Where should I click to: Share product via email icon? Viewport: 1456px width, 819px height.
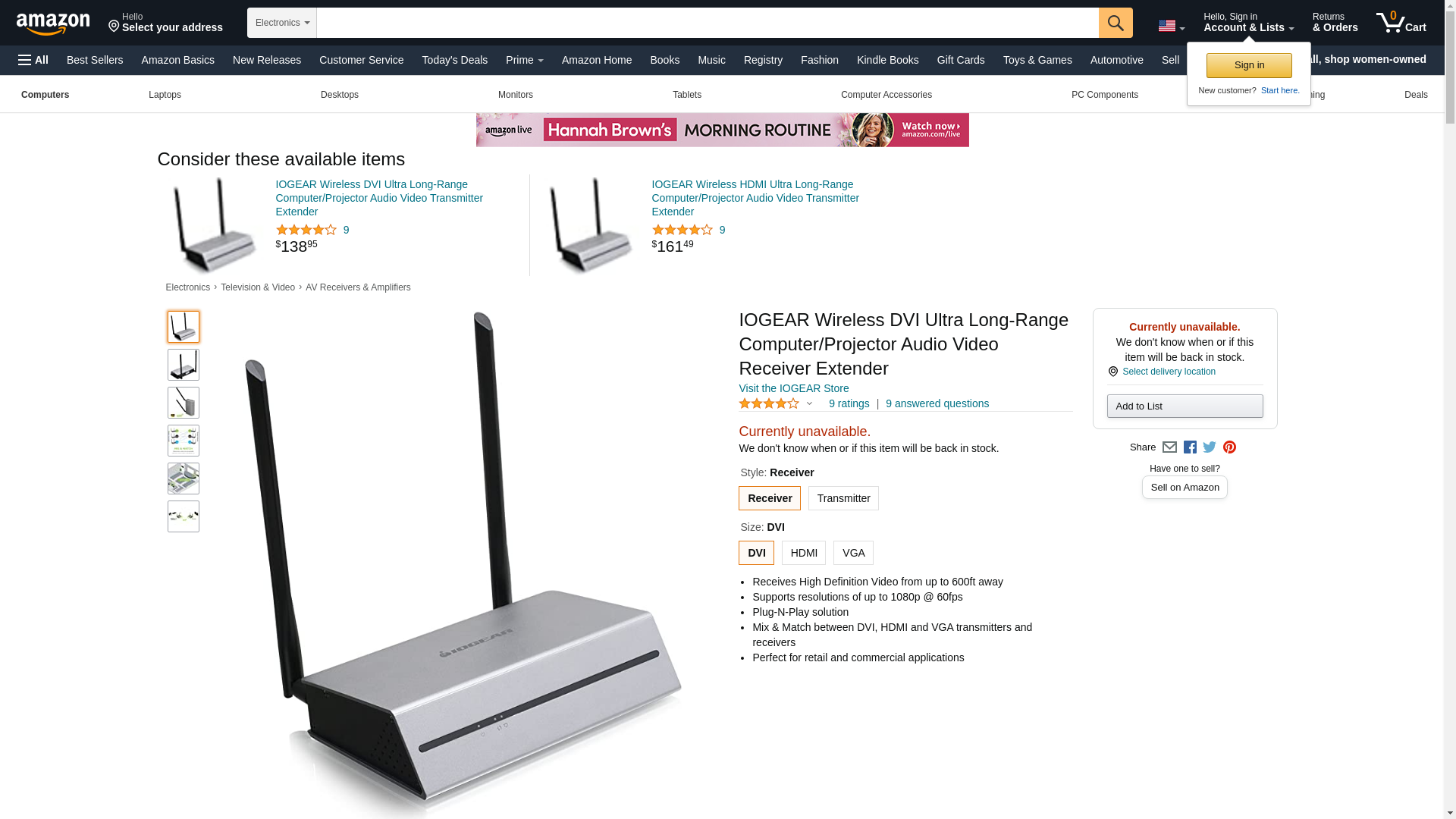(x=1169, y=447)
